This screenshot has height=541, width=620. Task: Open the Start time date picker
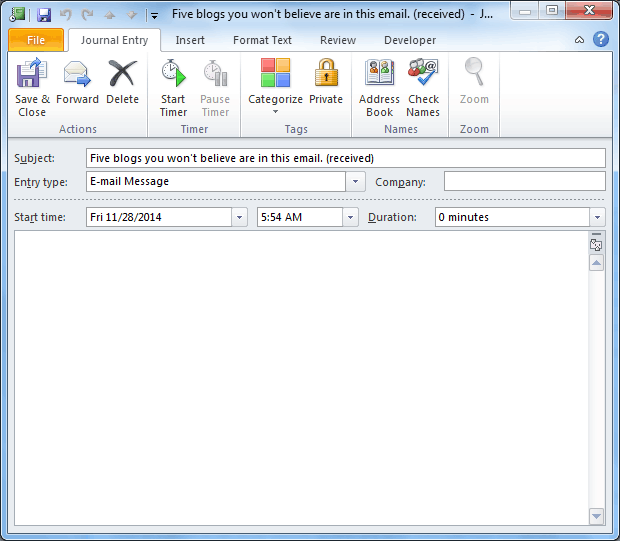[x=239, y=217]
